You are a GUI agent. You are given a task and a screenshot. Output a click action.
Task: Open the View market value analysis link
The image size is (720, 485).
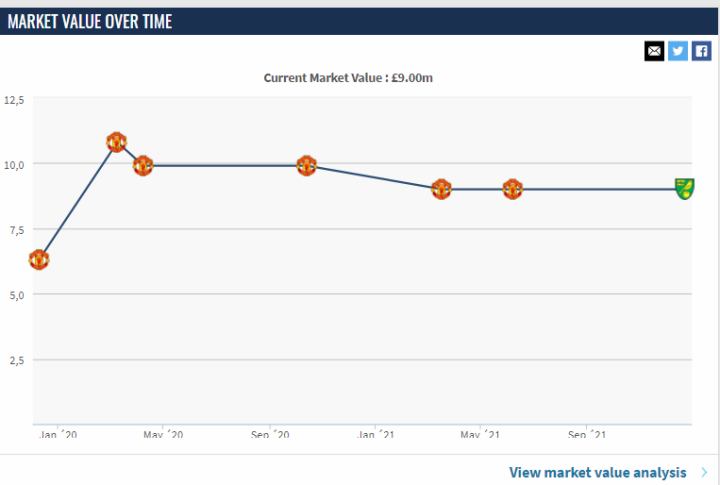pyautogui.click(x=597, y=472)
